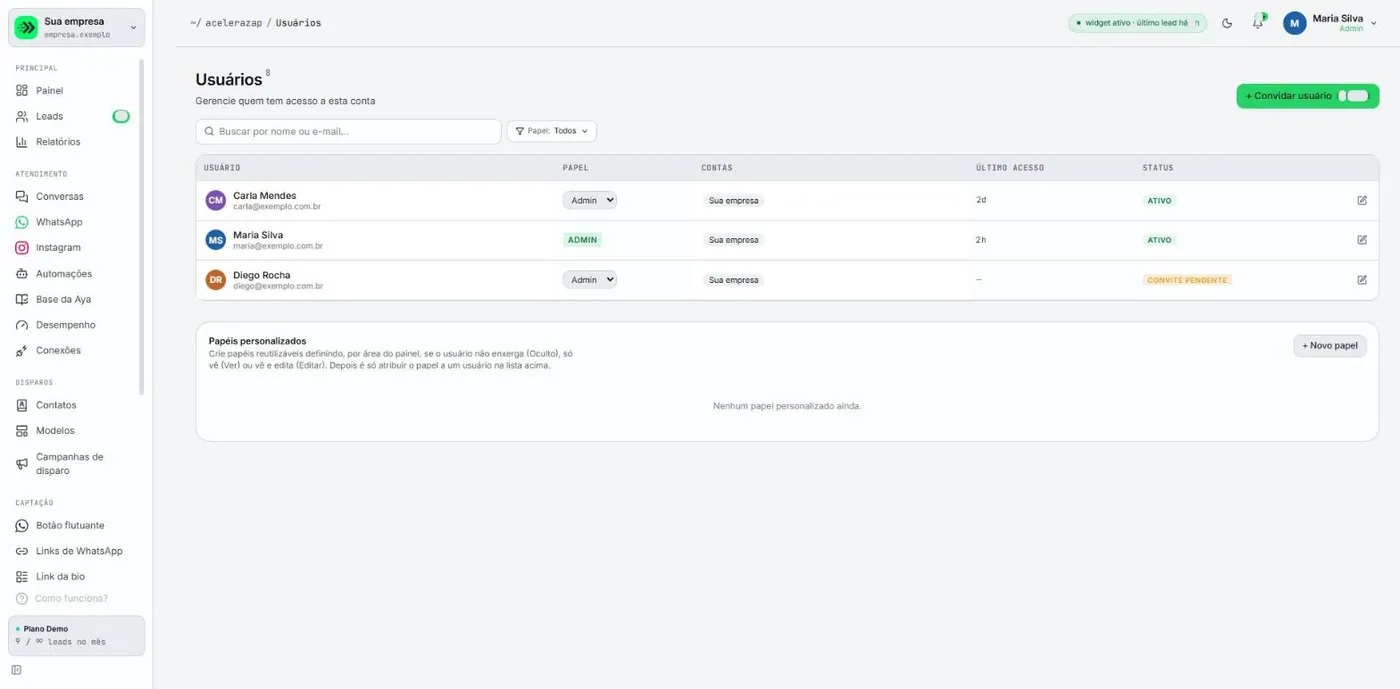1400x689 pixels.
Task: Open notifications via the bell icon
Action: pos(1258,23)
